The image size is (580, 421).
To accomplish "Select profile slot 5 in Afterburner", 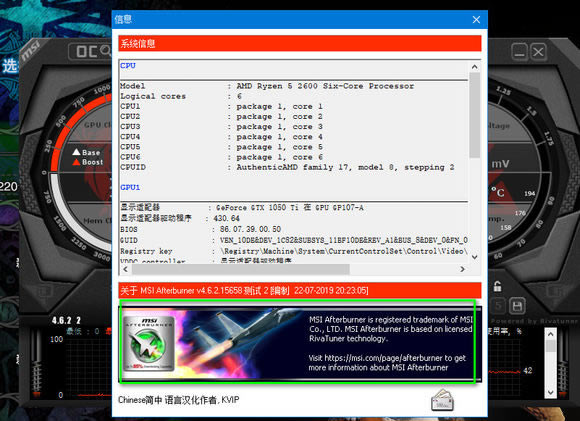I will (498, 306).
